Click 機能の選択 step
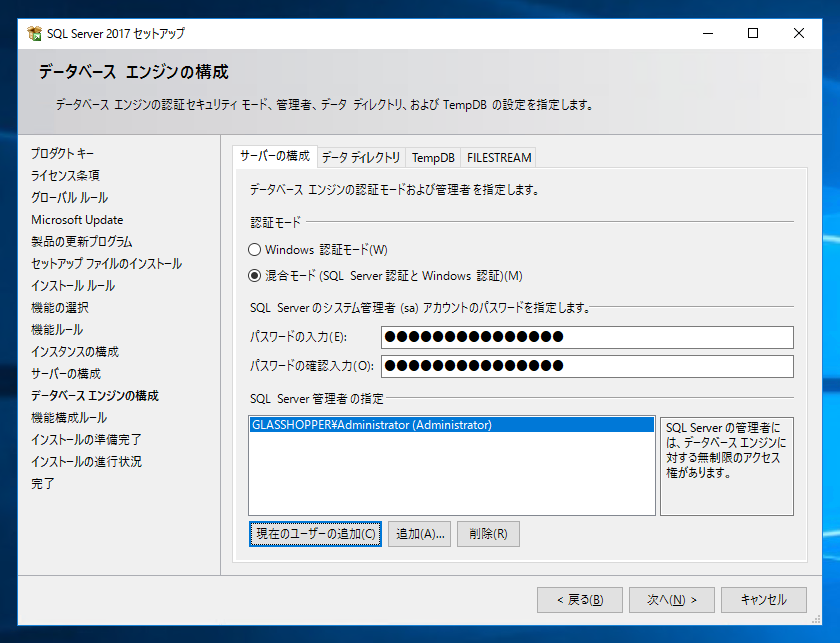The height and width of the screenshot is (643, 840). click(x=60, y=308)
